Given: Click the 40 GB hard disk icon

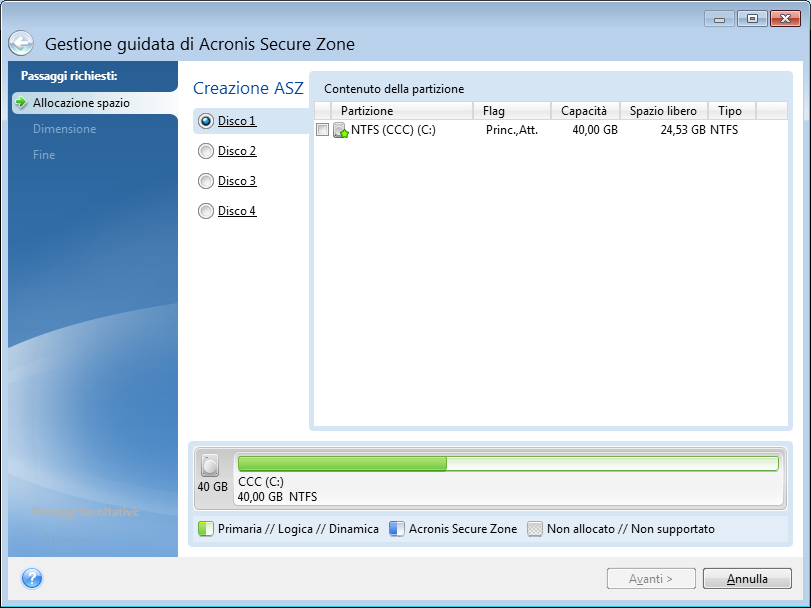Looking at the screenshot, I should click(x=210, y=466).
